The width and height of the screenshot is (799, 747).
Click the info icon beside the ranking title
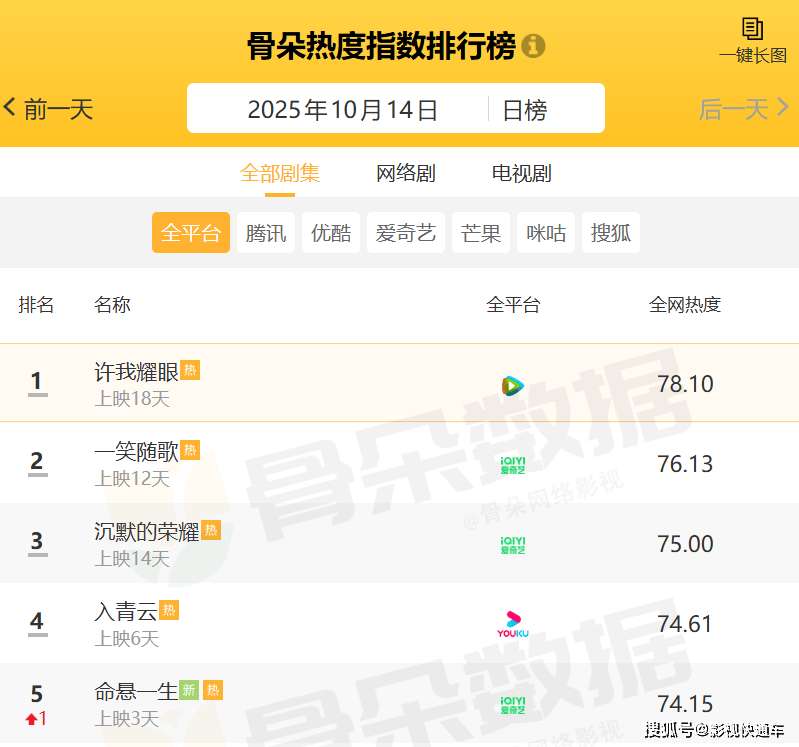[x=535, y=46]
